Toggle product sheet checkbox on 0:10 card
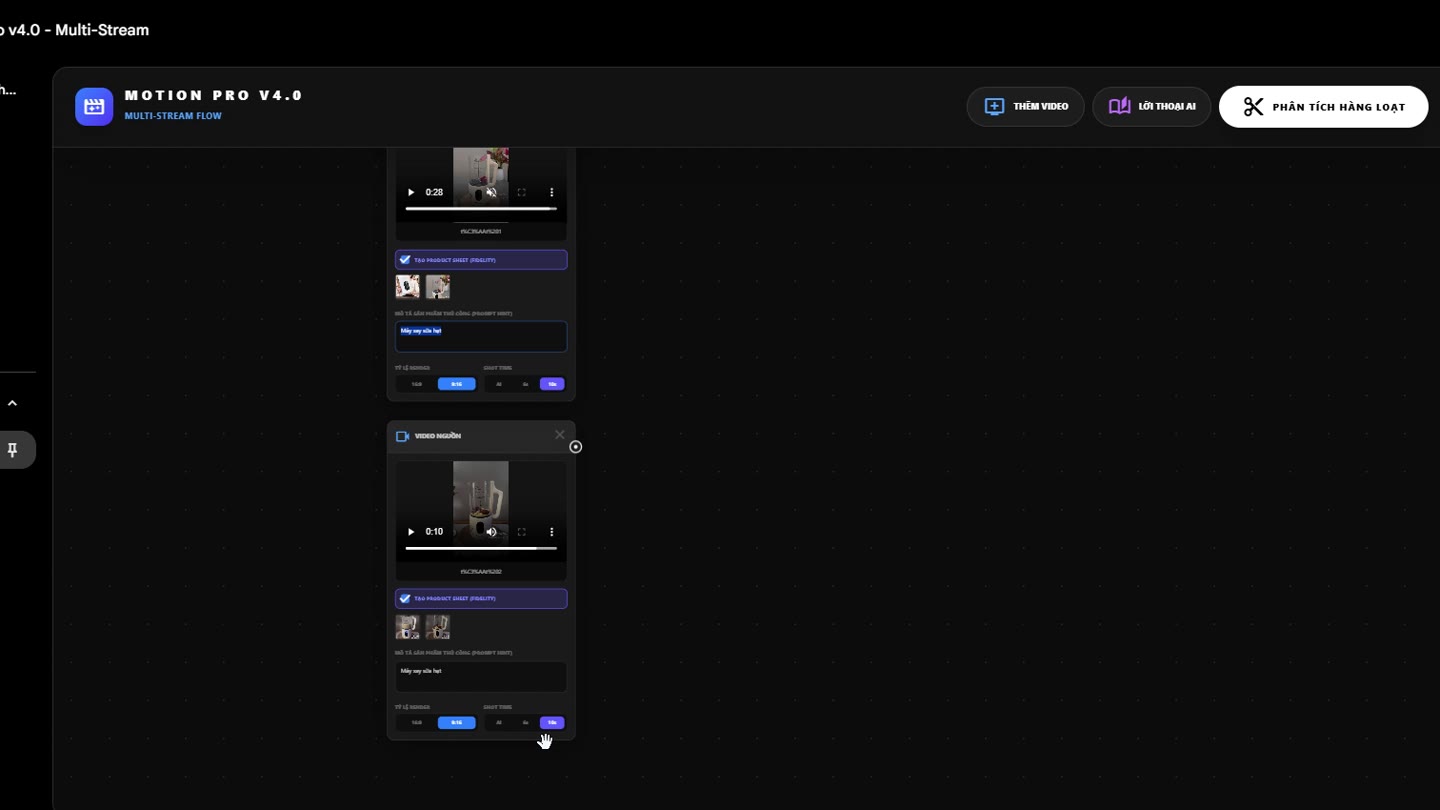 pos(405,599)
